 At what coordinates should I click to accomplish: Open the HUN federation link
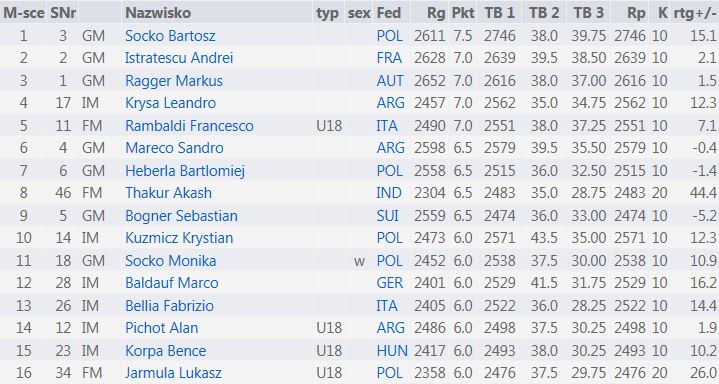pos(392,351)
